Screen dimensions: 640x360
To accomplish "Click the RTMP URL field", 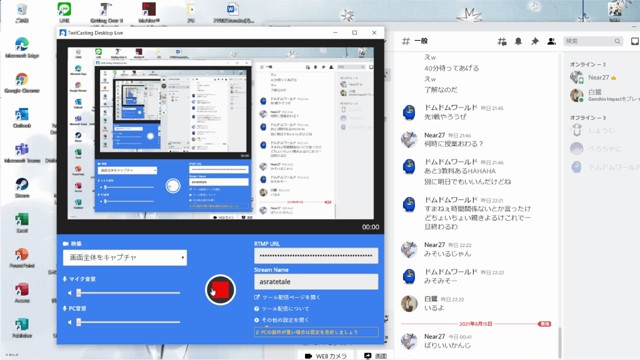I will (x=316, y=256).
